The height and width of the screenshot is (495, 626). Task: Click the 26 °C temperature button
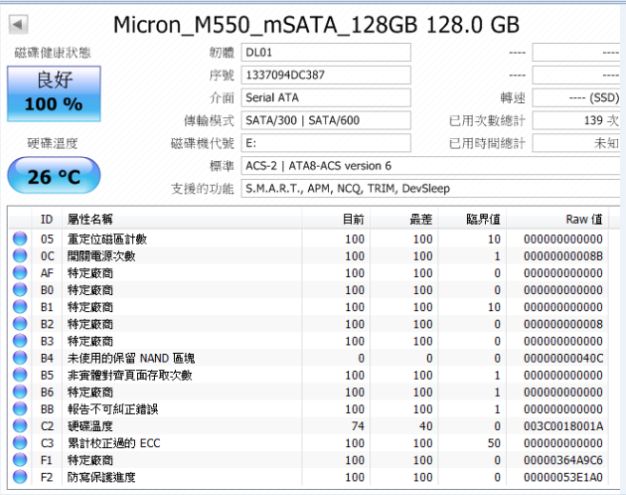[x=53, y=176]
